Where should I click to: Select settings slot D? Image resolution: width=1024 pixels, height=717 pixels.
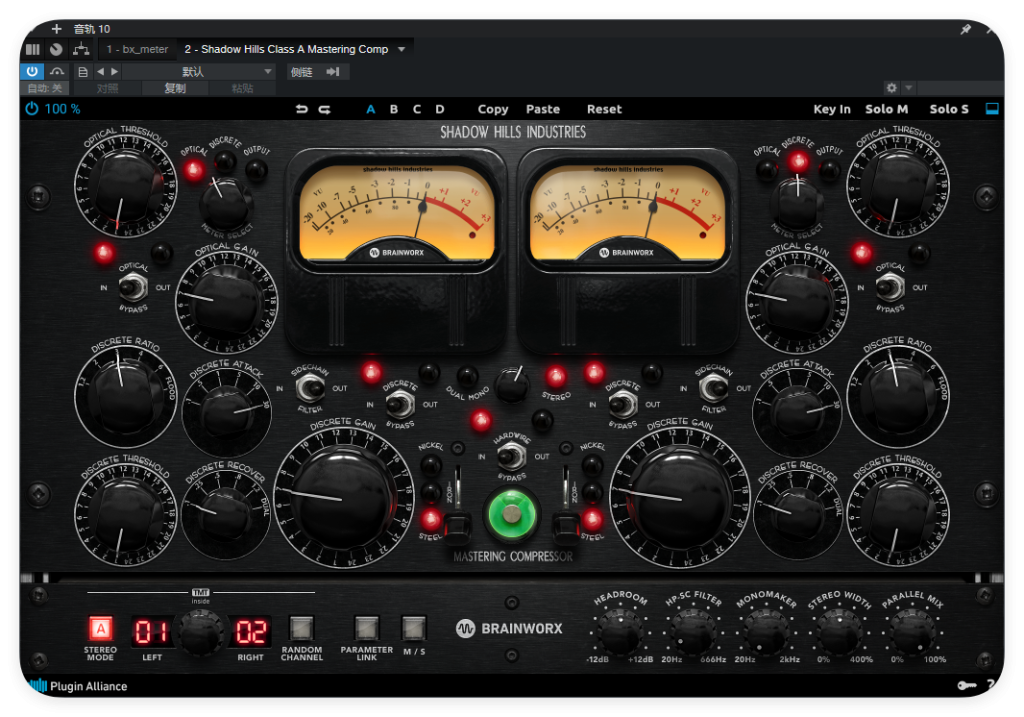[440, 109]
